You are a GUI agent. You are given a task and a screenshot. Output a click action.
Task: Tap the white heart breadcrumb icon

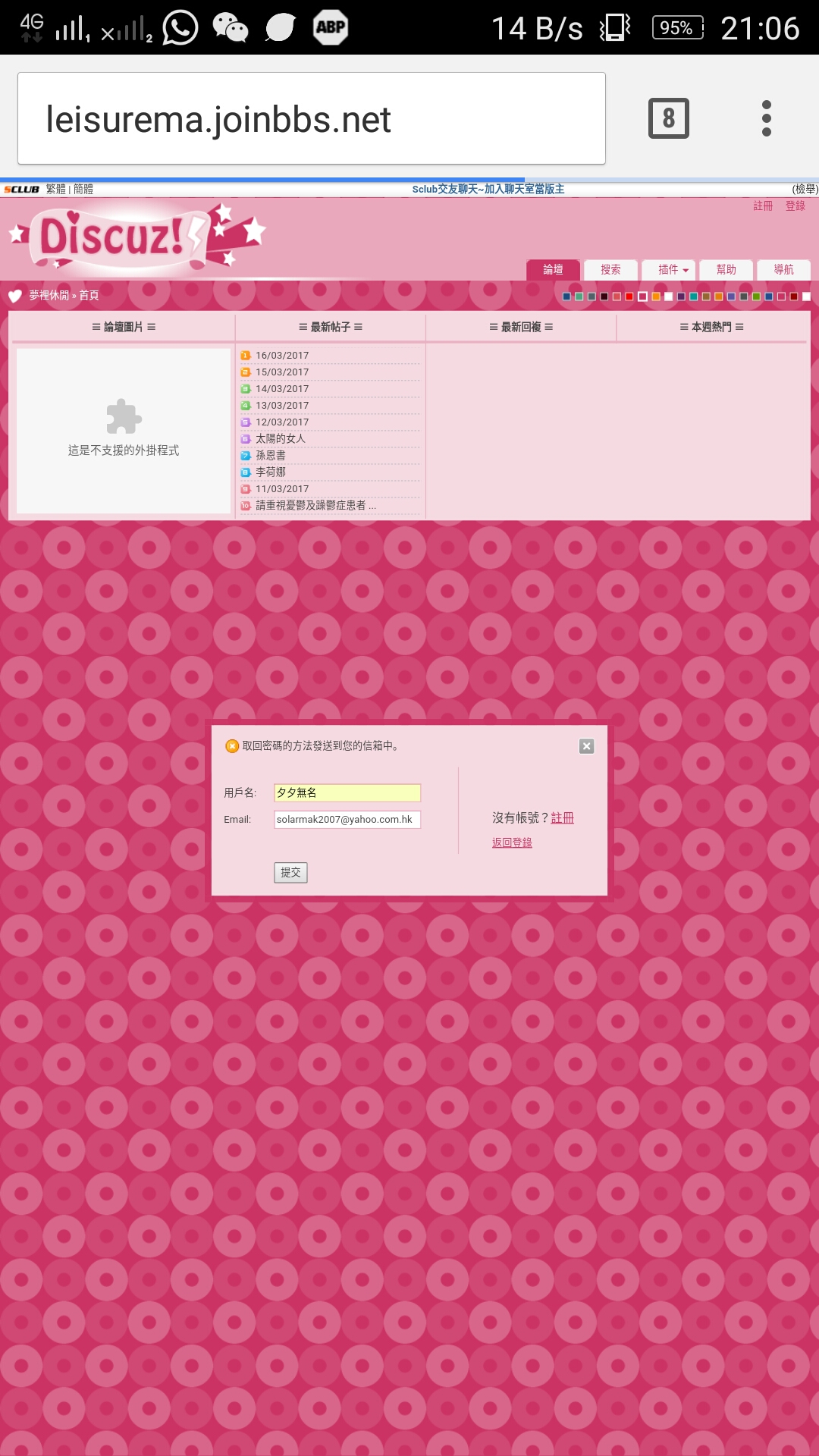coord(15,296)
